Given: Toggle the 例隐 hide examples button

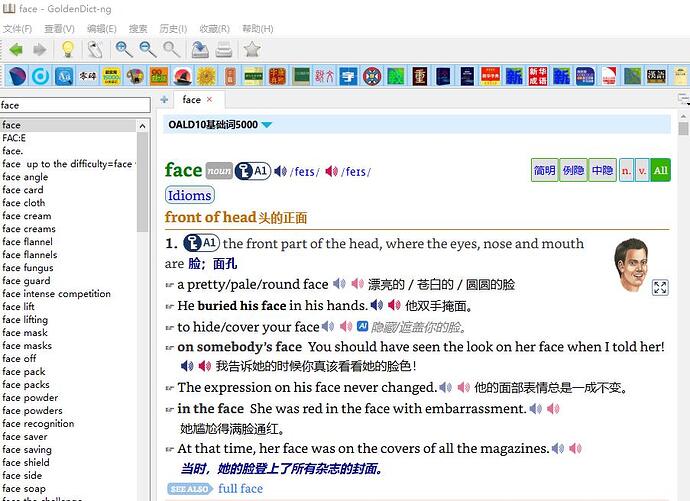Looking at the screenshot, I should (x=573, y=171).
